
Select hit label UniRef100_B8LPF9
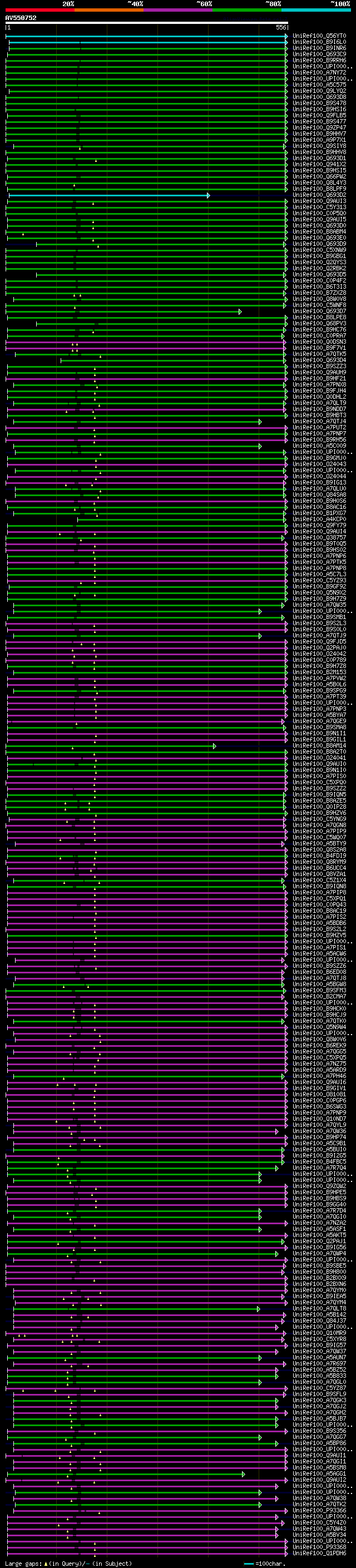[319, 189]
